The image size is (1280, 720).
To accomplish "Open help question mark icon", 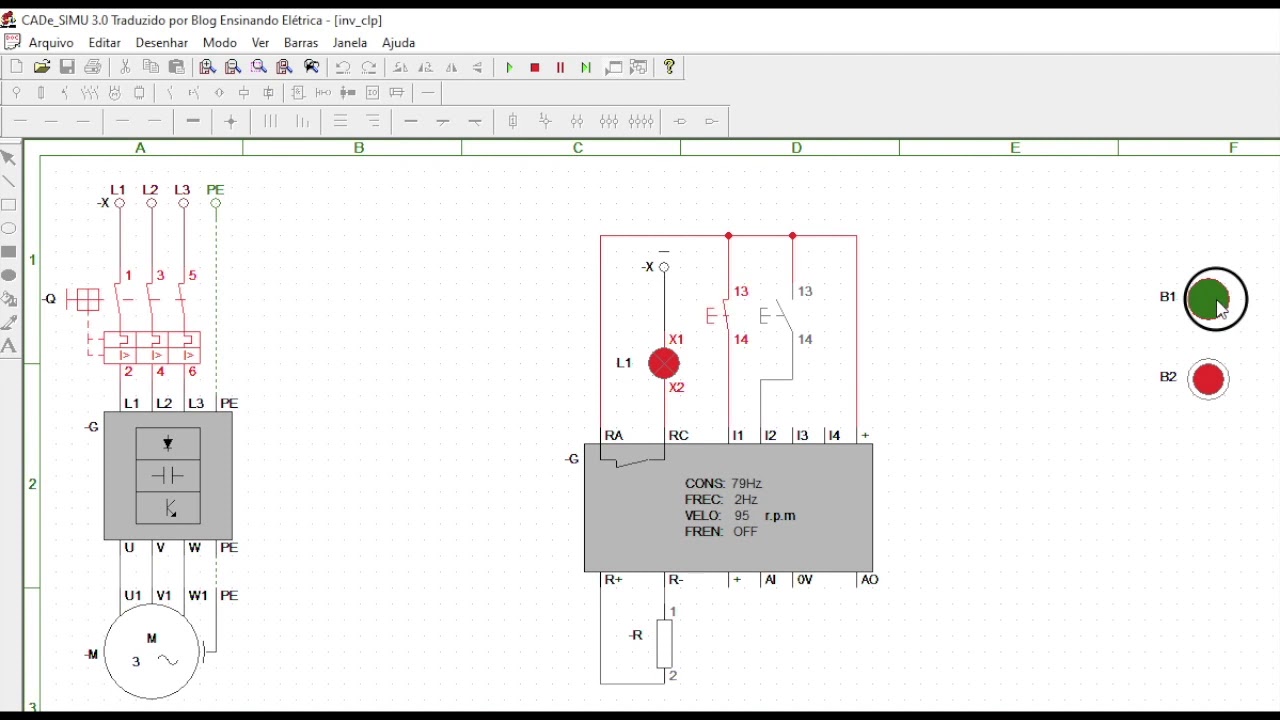I will click(x=670, y=67).
